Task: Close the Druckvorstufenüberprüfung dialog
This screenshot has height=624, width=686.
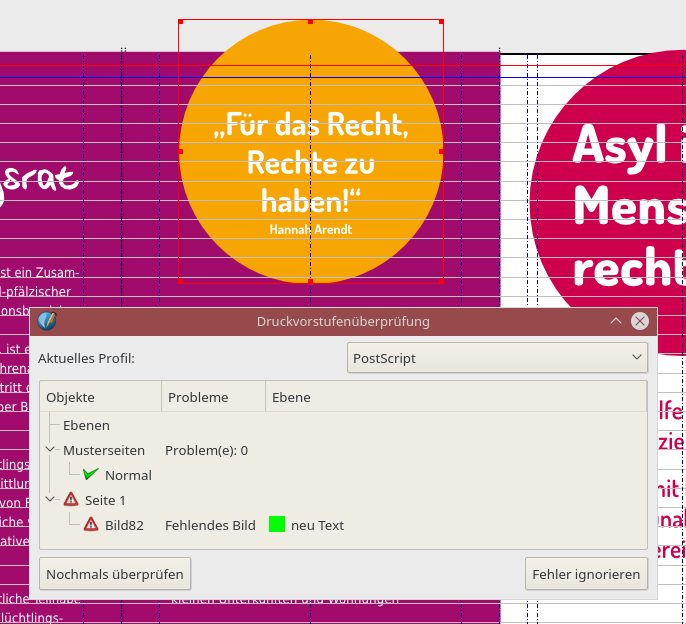Action: click(640, 321)
